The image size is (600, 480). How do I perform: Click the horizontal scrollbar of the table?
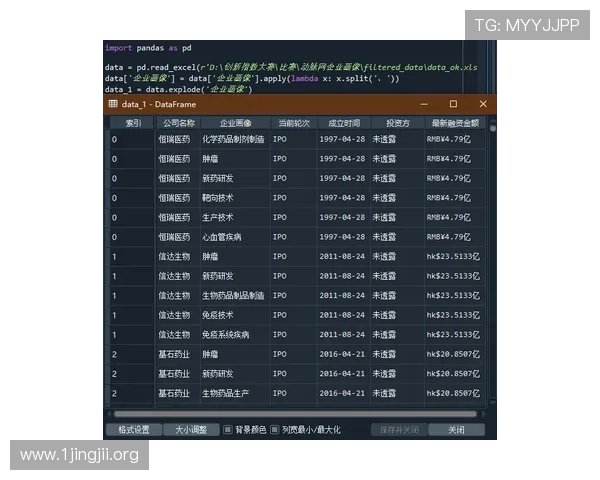pyautogui.click(x=295, y=414)
